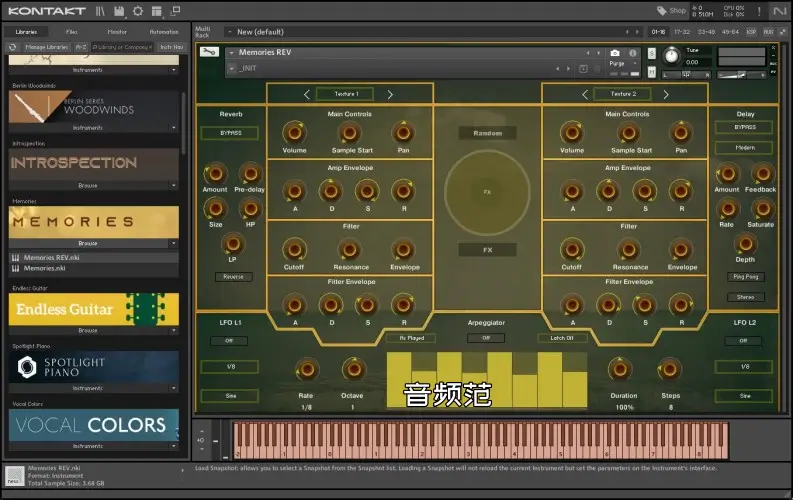Toggle Delay BYPASS

tap(745, 127)
